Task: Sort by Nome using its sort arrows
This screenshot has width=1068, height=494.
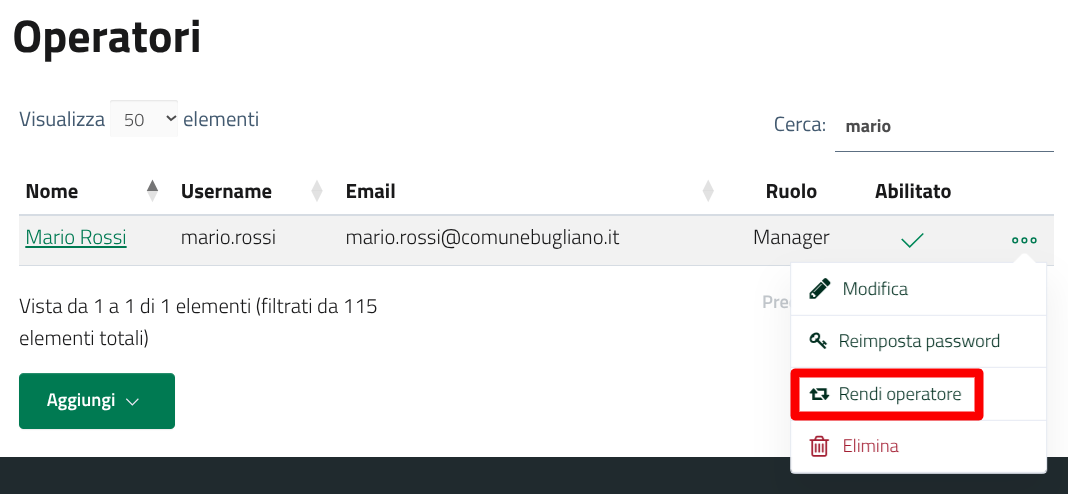Action: click(152, 190)
